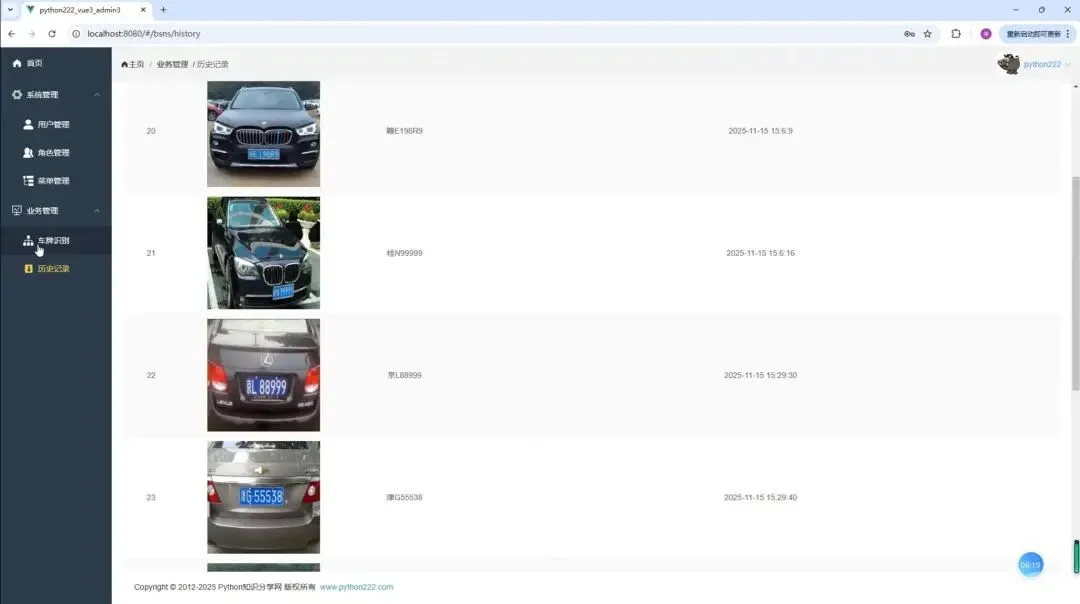
Task: Click row number 21
Action: (151, 253)
